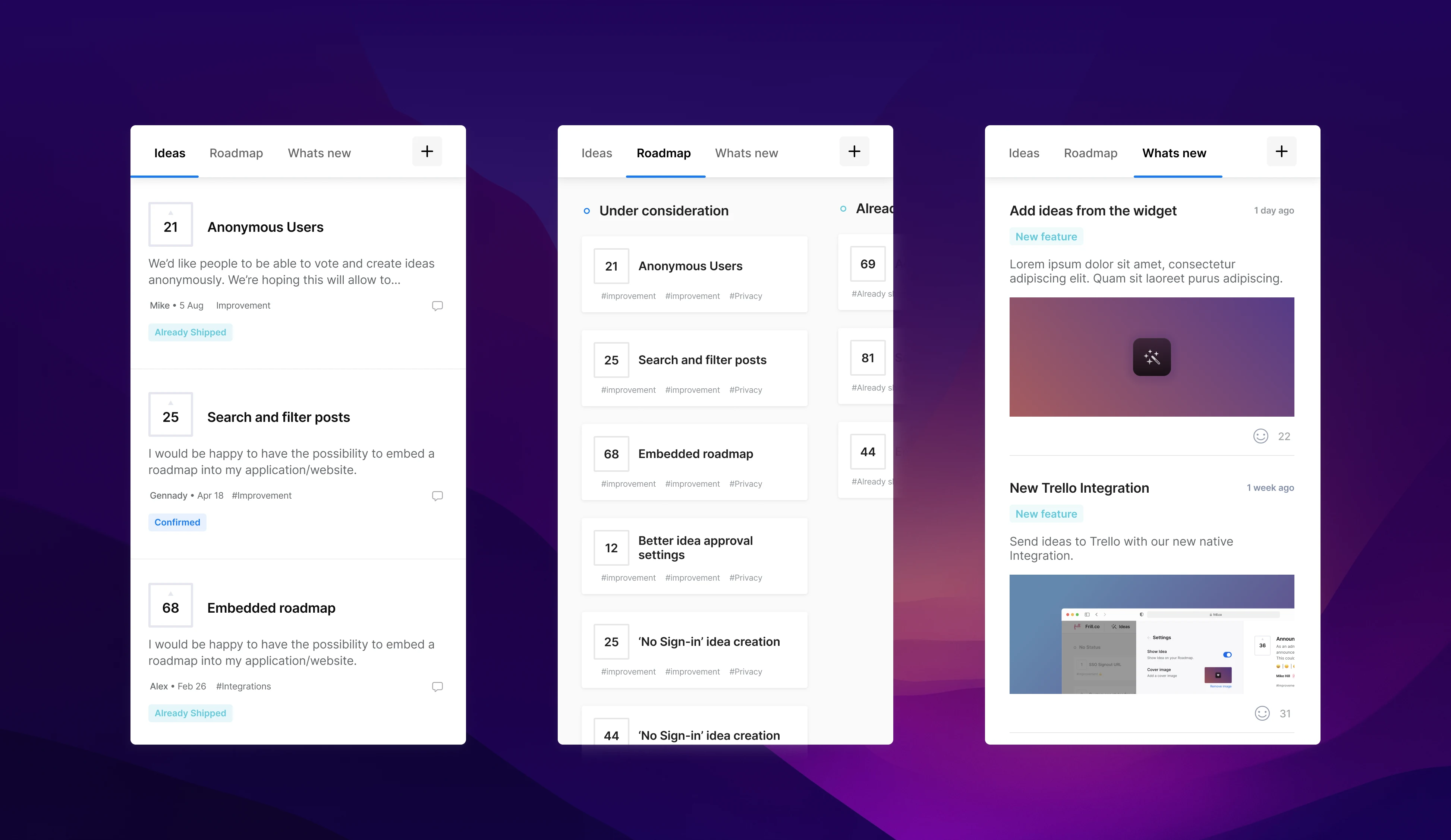1451x840 pixels.
Task: Click Already Shipped tag under Embedded roadmap
Action: pos(190,713)
